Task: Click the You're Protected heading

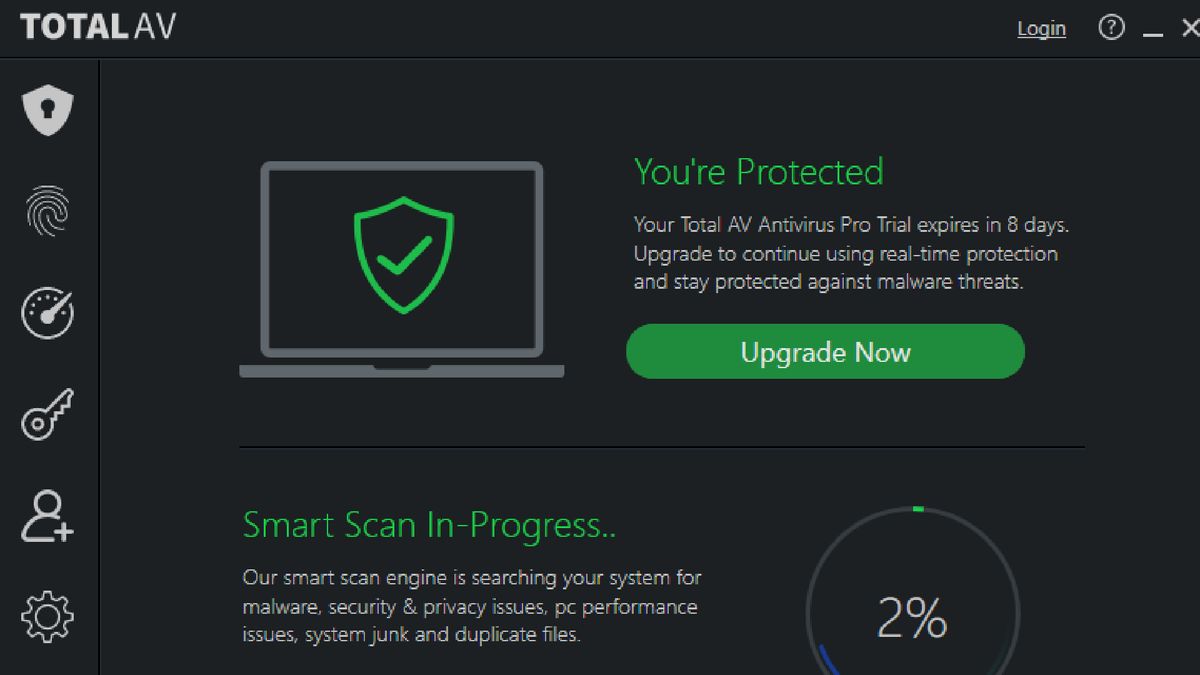Action: (758, 172)
